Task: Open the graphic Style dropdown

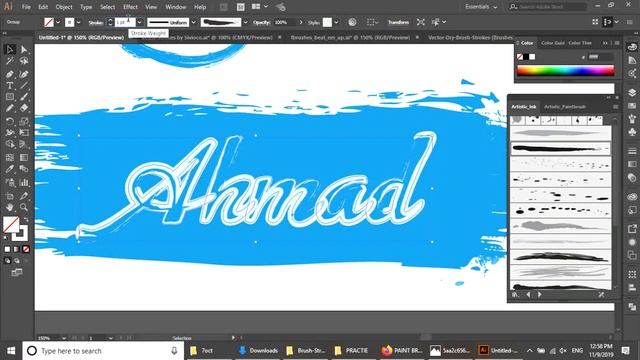Action: point(336,22)
